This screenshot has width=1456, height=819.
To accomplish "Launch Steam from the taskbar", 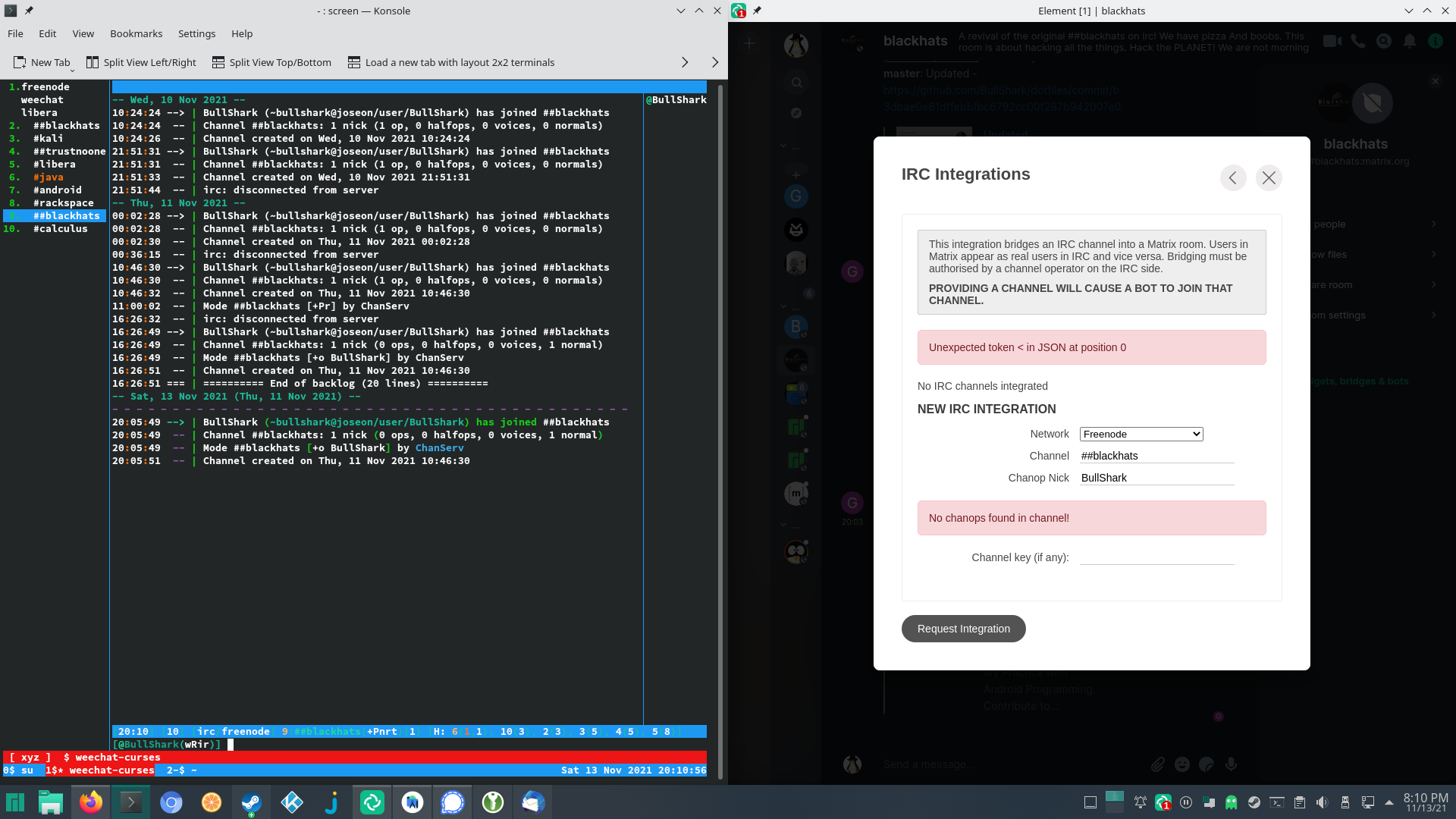I will tap(251, 802).
